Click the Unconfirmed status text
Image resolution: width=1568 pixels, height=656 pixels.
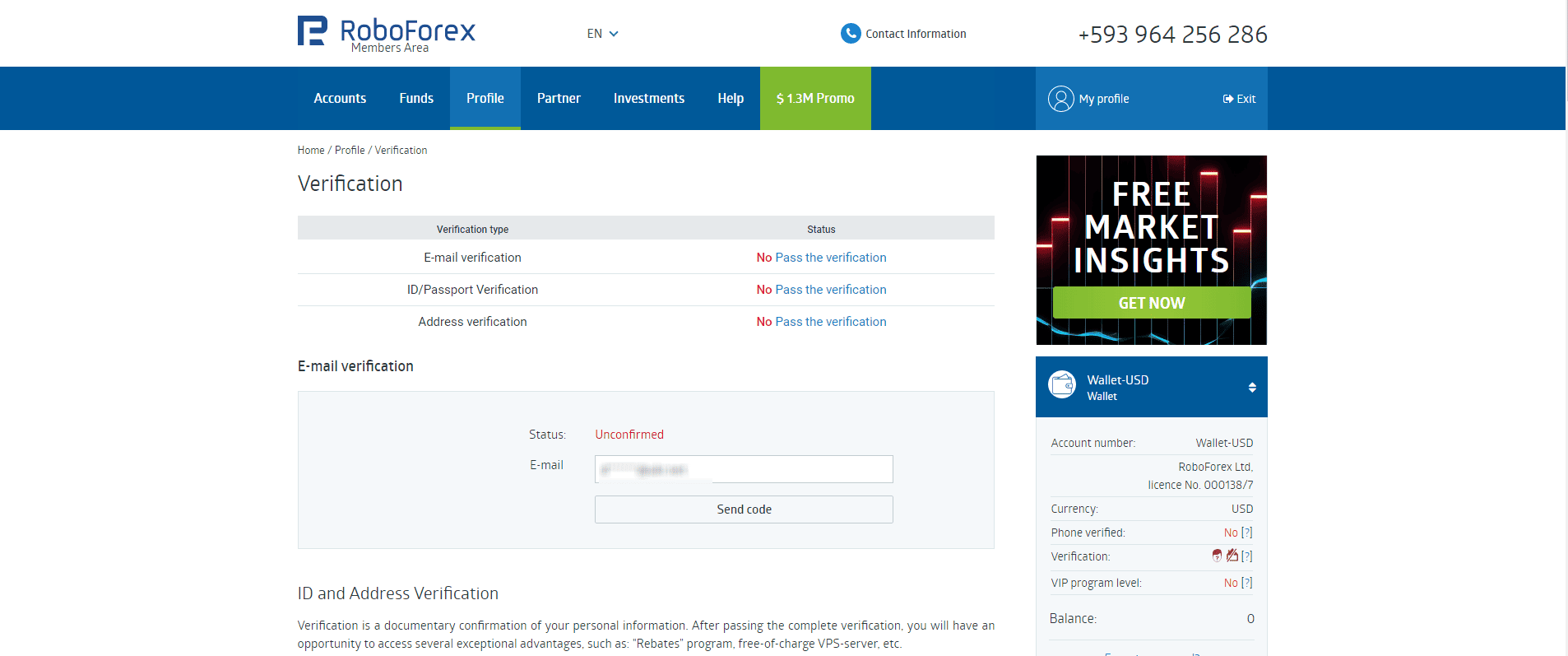tap(629, 435)
